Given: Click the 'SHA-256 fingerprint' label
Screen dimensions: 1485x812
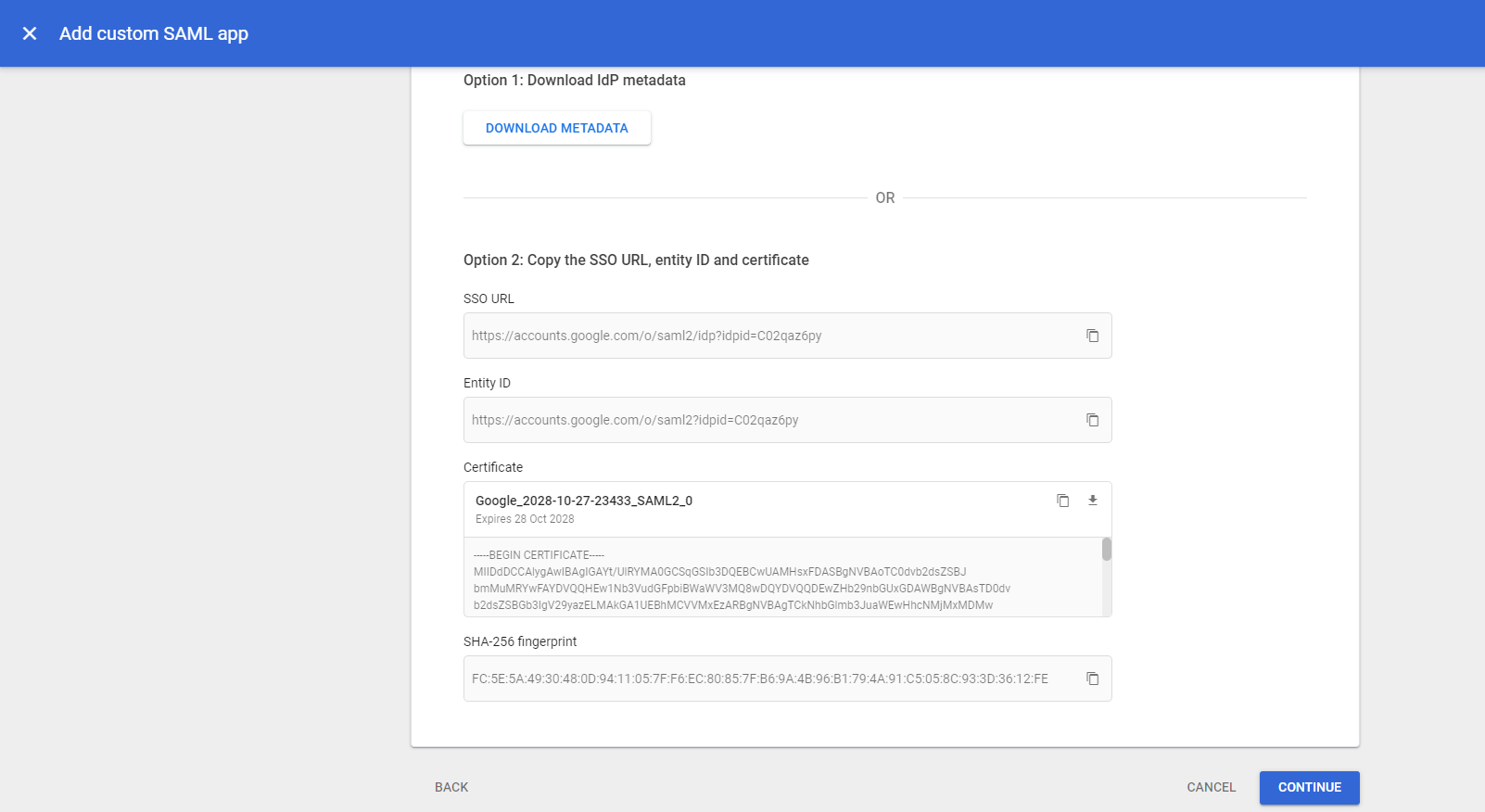Looking at the screenshot, I should [520, 641].
